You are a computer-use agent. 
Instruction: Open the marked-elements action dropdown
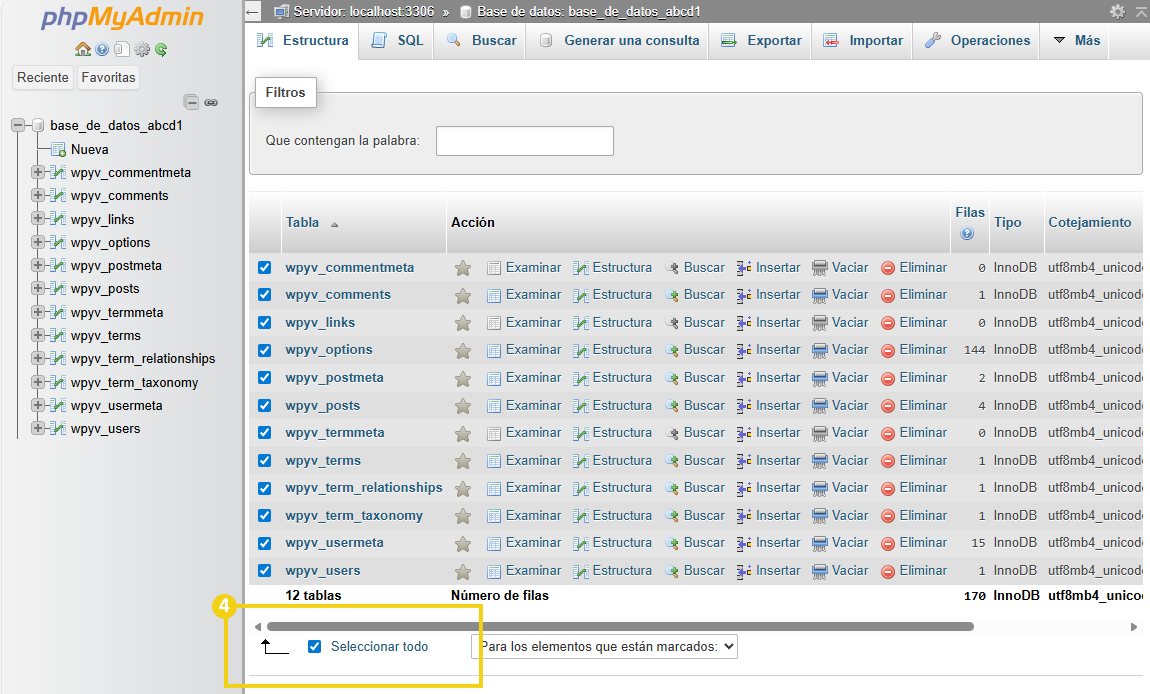pyautogui.click(x=603, y=646)
